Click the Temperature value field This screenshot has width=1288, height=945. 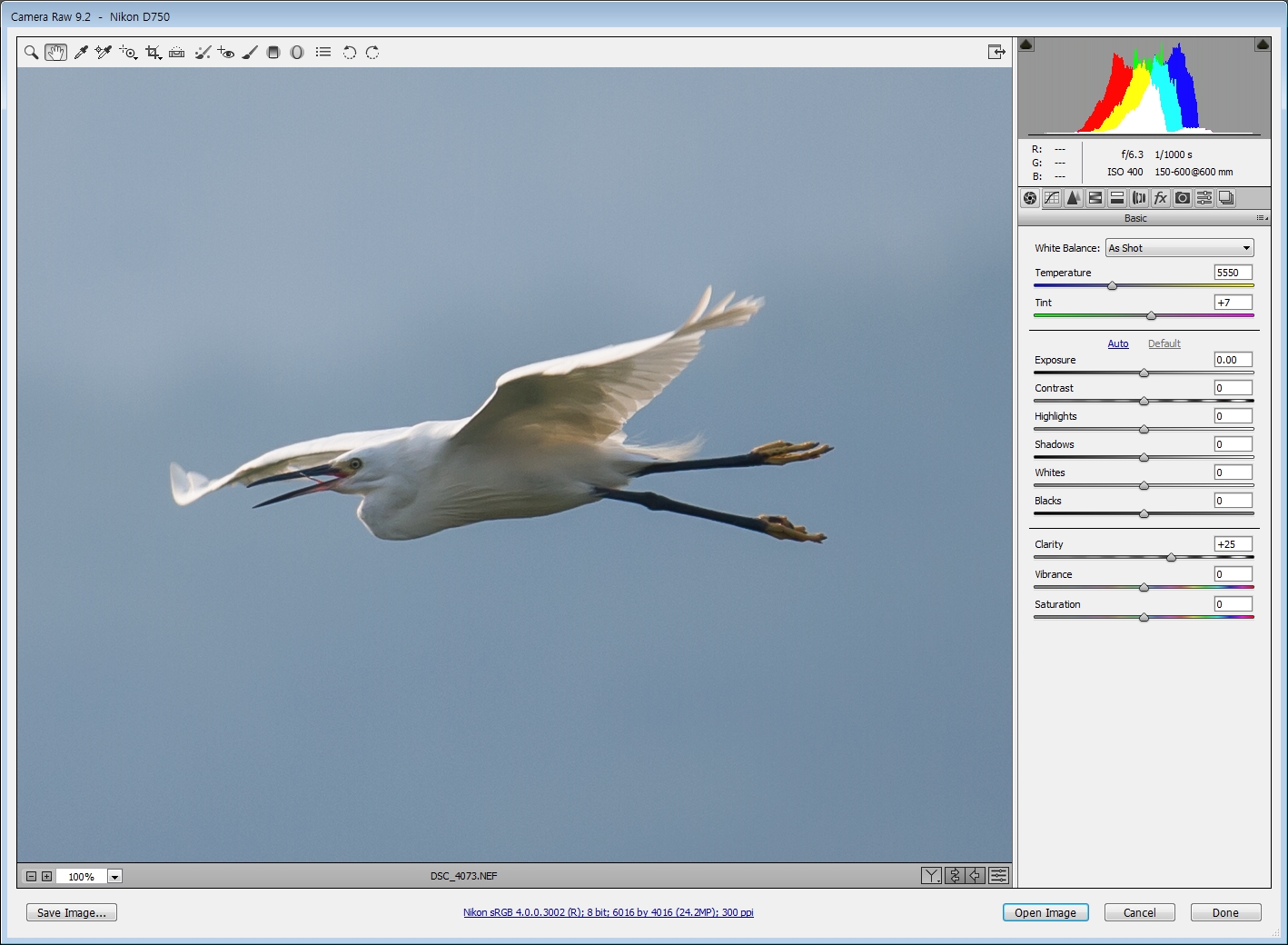pyautogui.click(x=1233, y=273)
